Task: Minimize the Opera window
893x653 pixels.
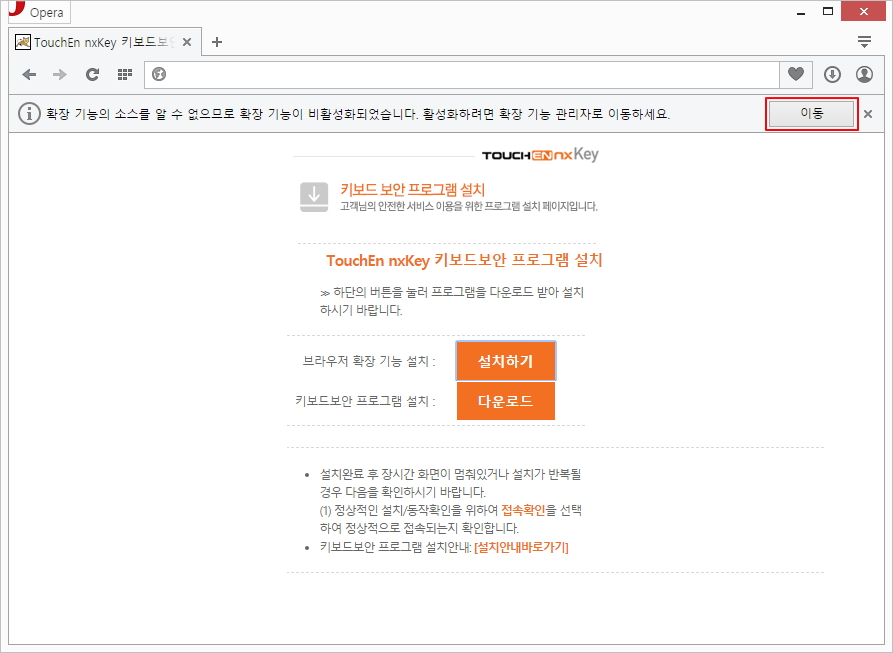Action: pos(801,12)
